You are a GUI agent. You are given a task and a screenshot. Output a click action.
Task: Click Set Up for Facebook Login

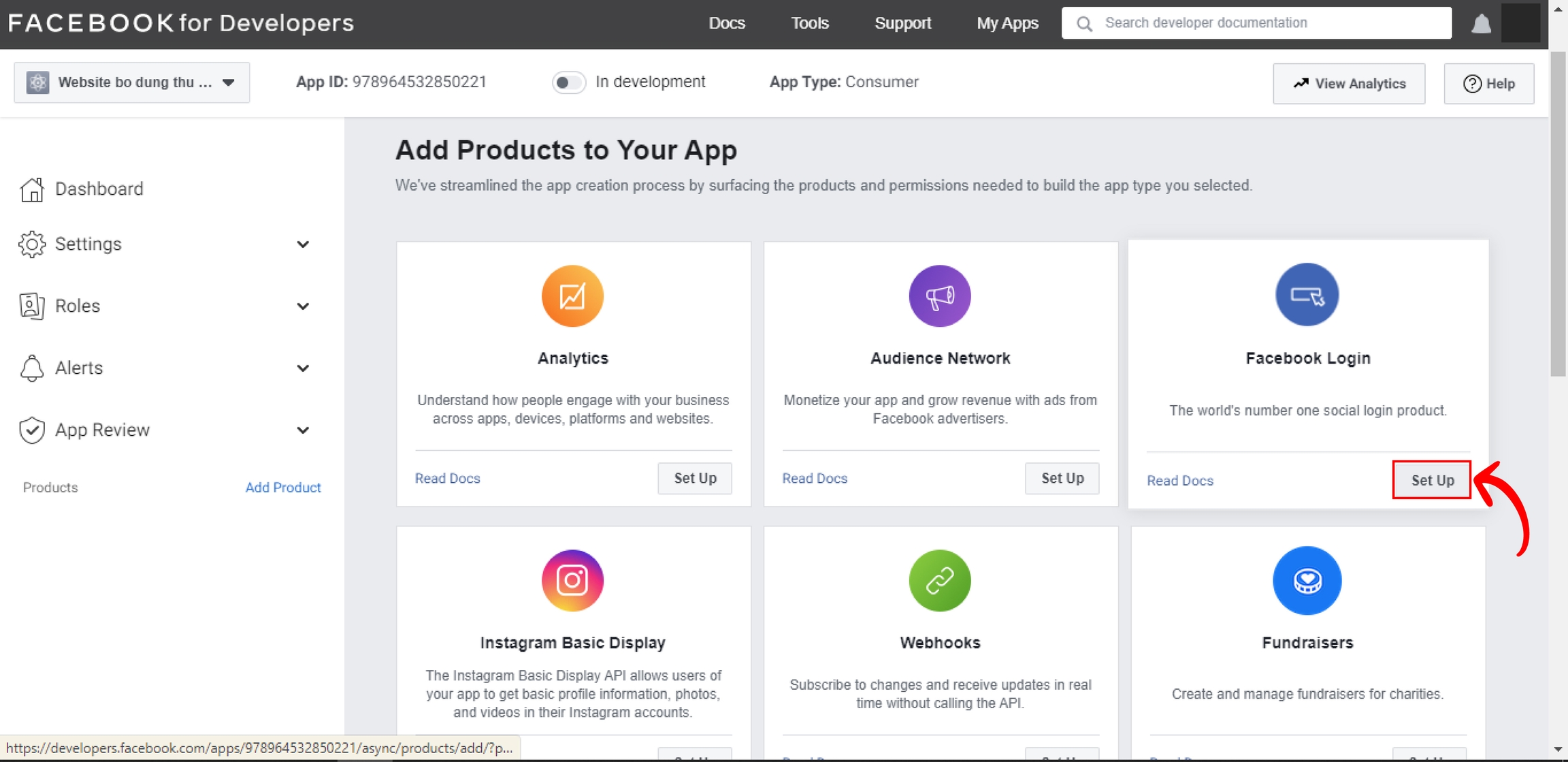coord(1432,480)
